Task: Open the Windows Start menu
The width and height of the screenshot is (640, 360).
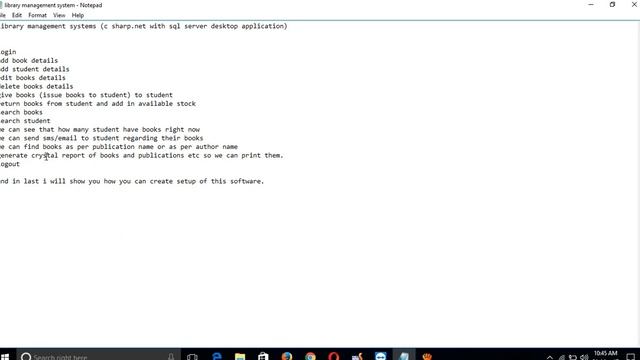Action: (5, 356)
